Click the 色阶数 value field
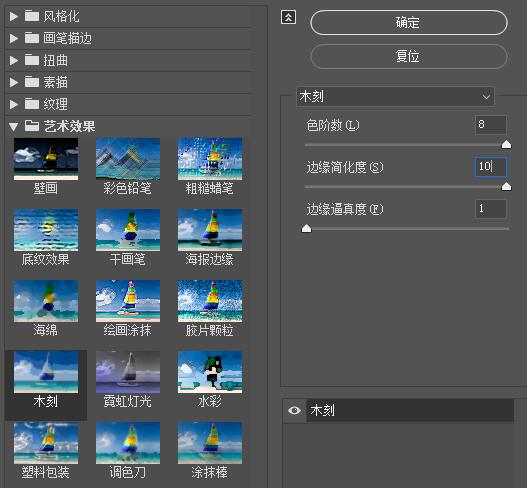527x488 pixels. (x=491, y=125)
